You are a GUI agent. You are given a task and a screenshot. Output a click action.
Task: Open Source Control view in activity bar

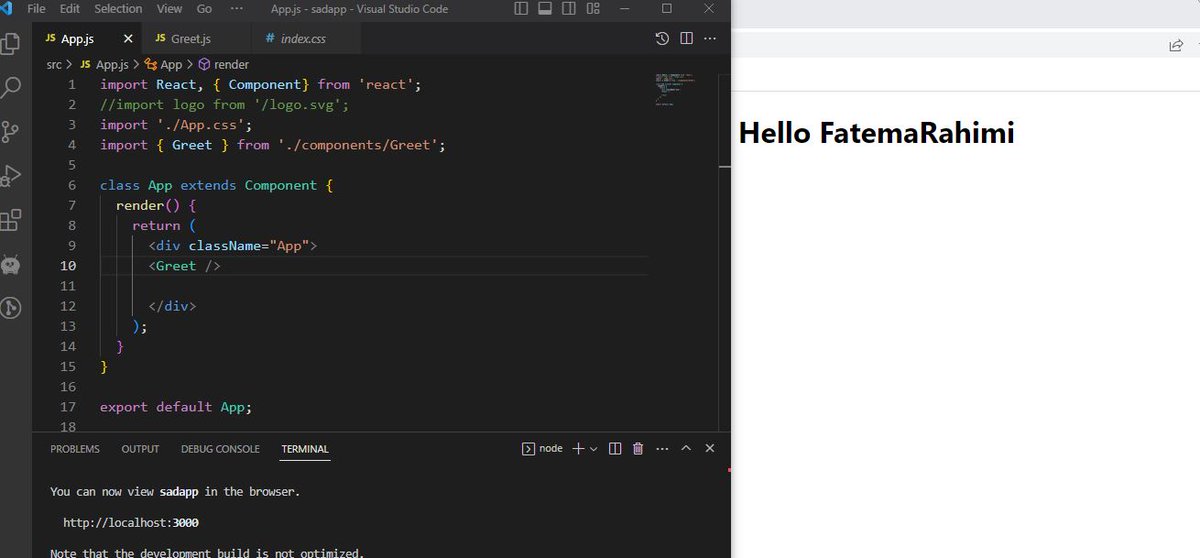click(x=11, y=131)
